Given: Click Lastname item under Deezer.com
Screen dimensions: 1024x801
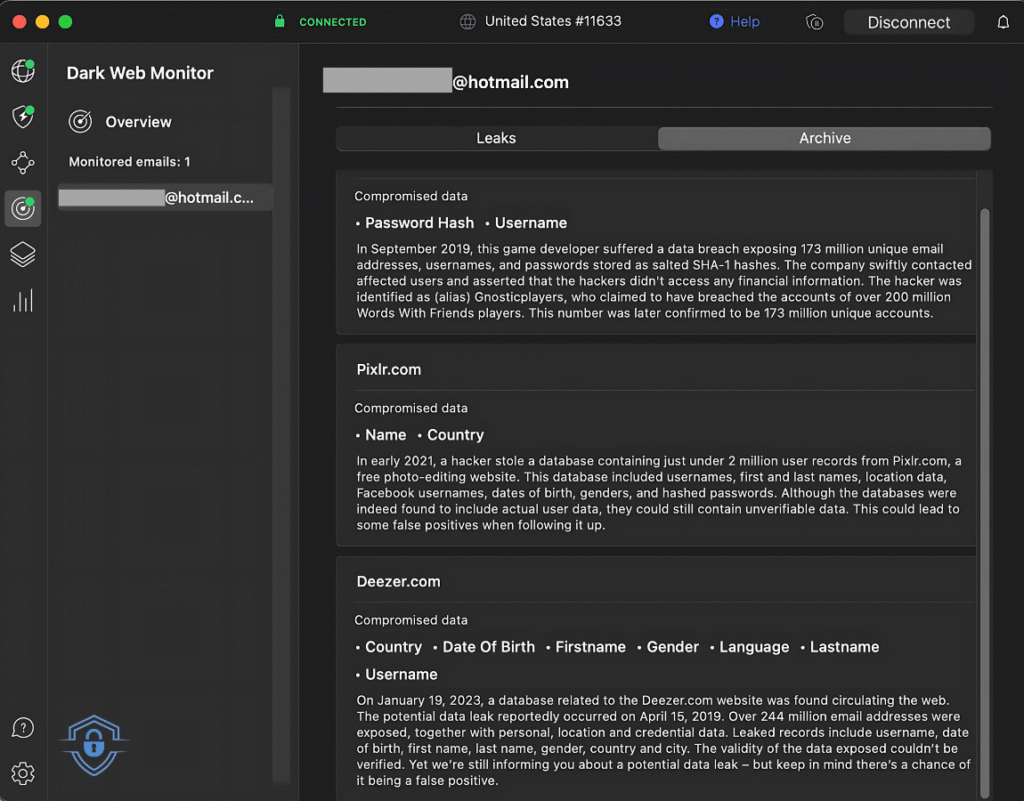Looking at the screenshot, I should tap(844, 647).
